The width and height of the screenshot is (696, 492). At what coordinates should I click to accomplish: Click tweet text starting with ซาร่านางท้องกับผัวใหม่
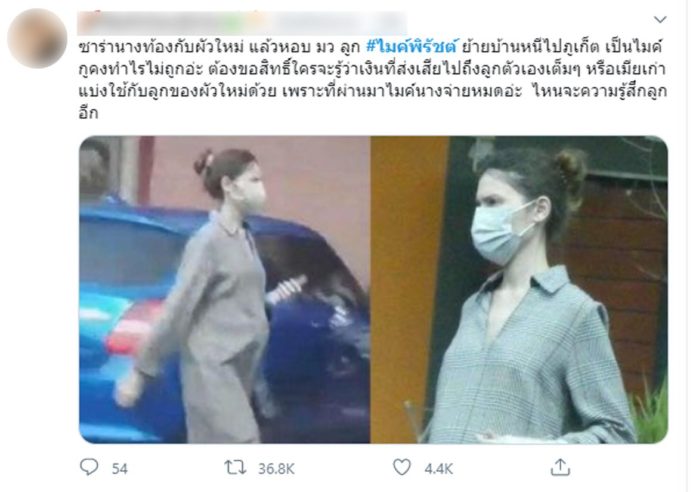tap(372, 80)
